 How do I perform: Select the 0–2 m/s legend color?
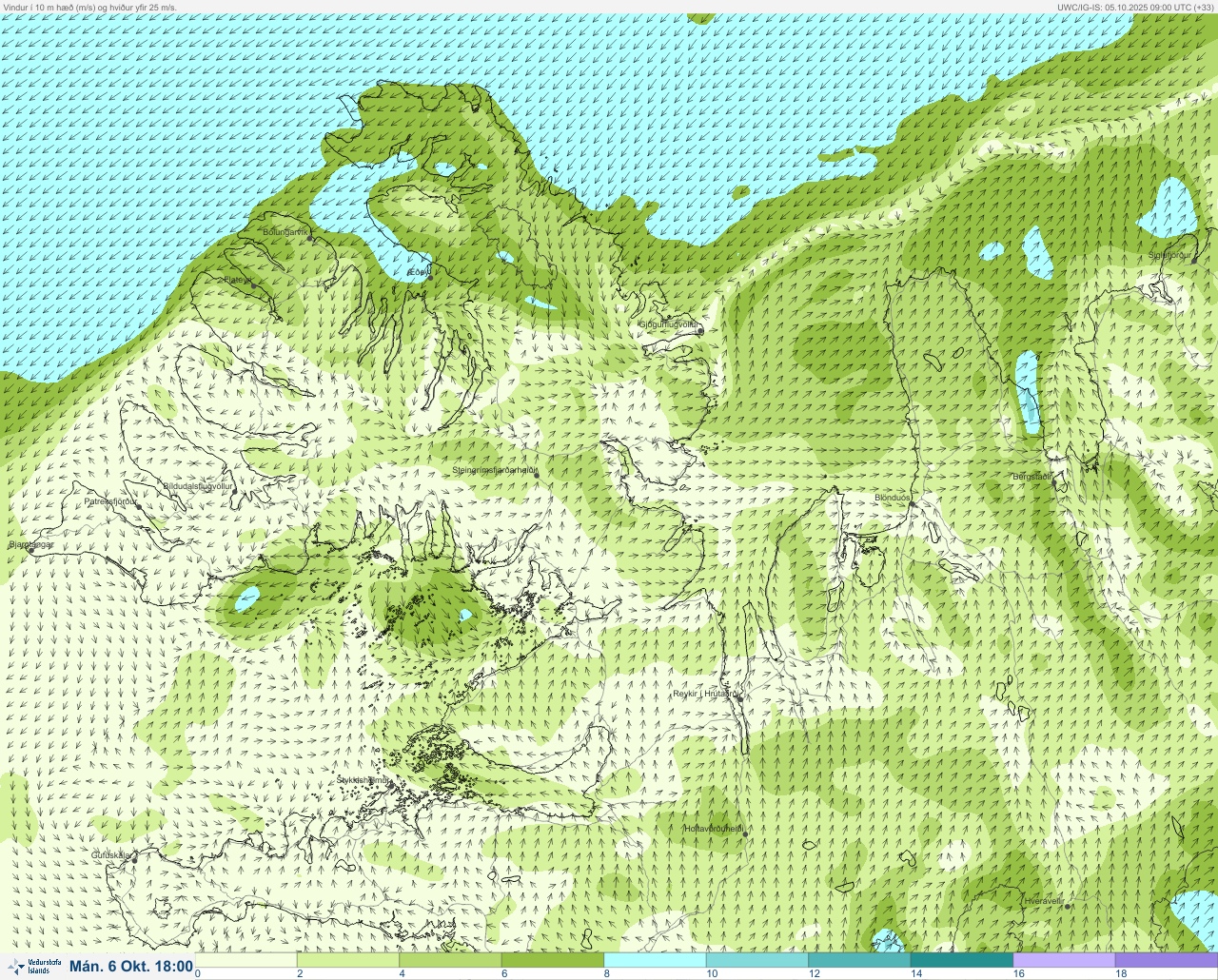pos(246,960)
